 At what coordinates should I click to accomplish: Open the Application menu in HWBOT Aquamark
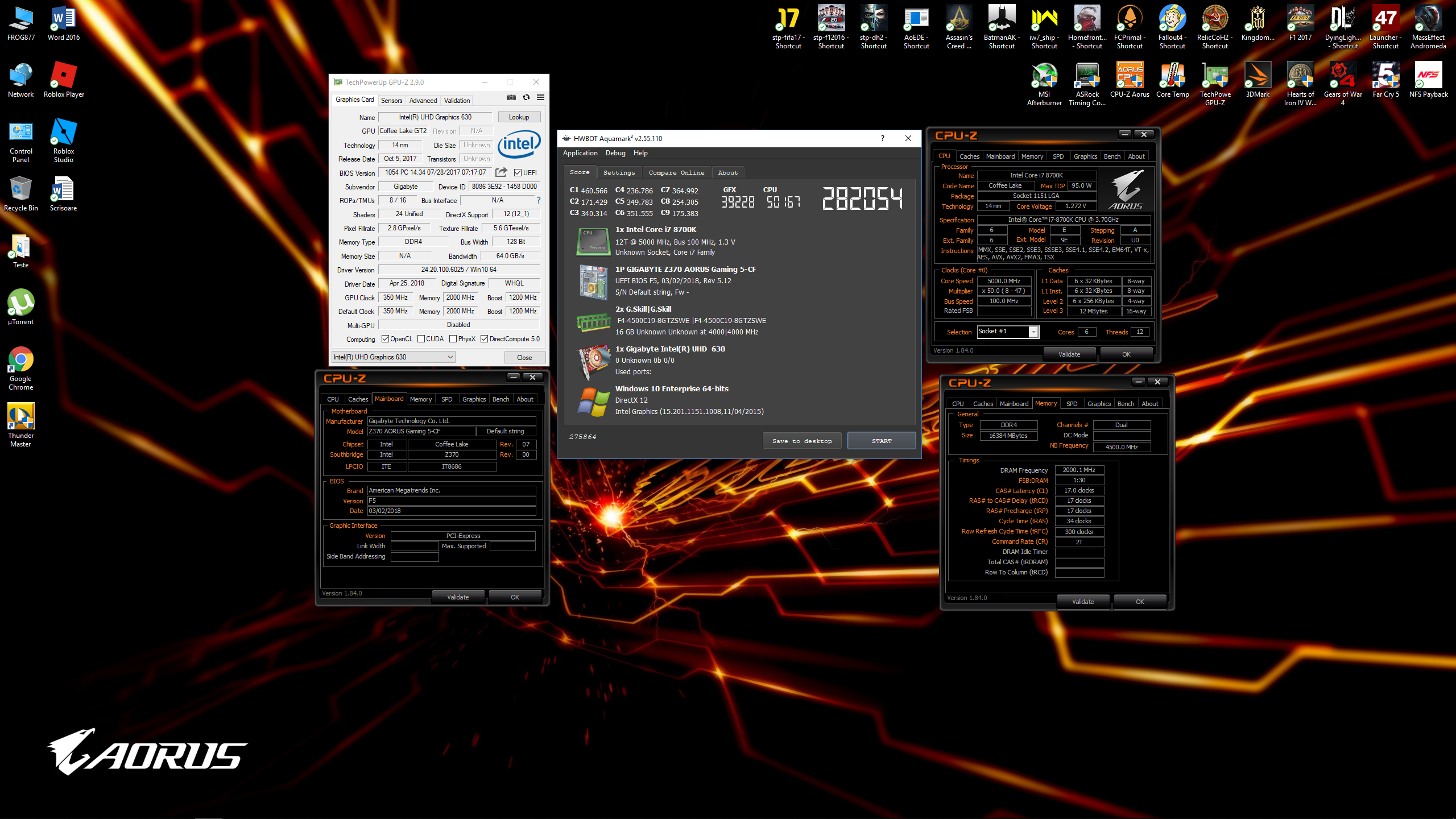pos(580,153)
